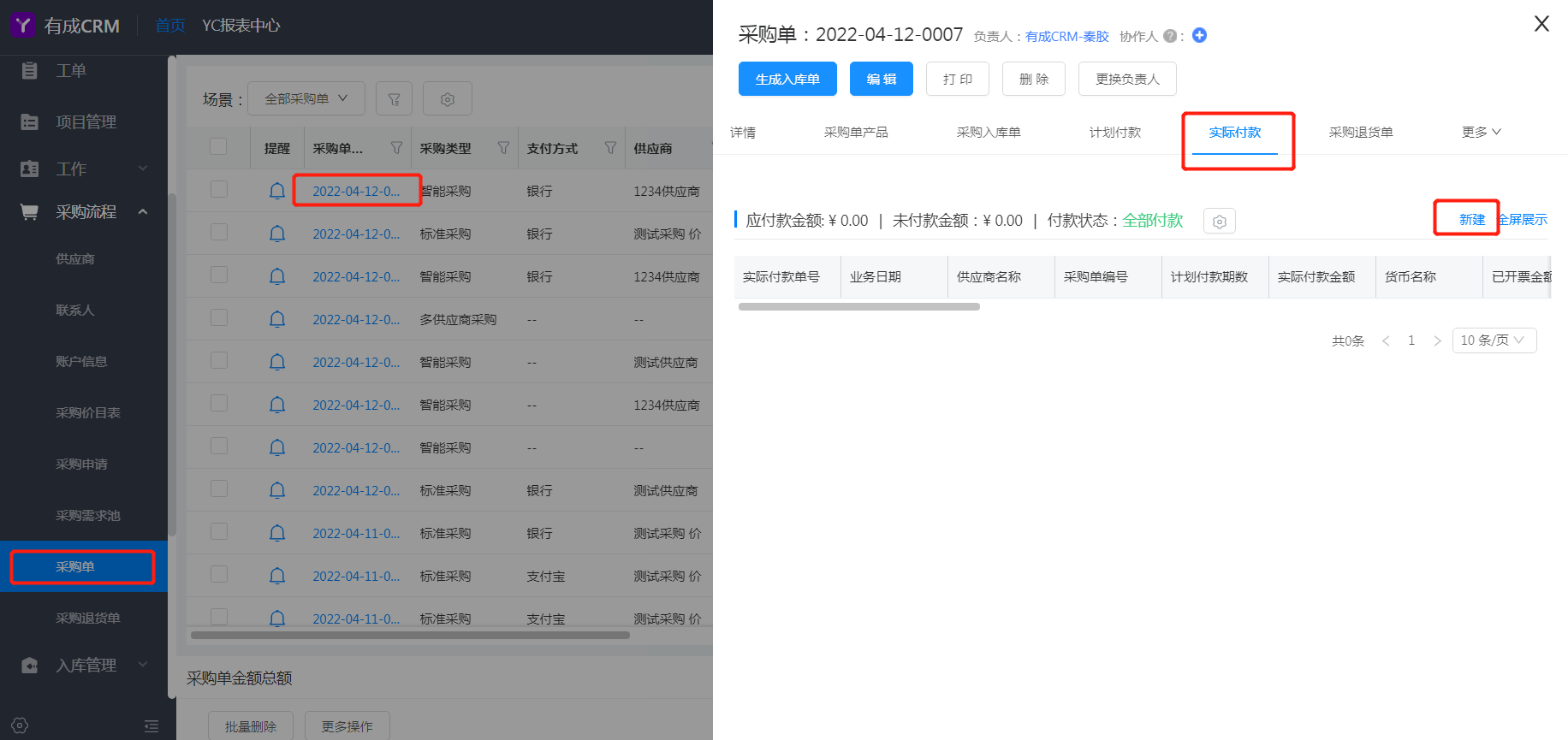Switch to the 采购入库单 tab
The image size is (1568, 740).
[x=989, y=133]
